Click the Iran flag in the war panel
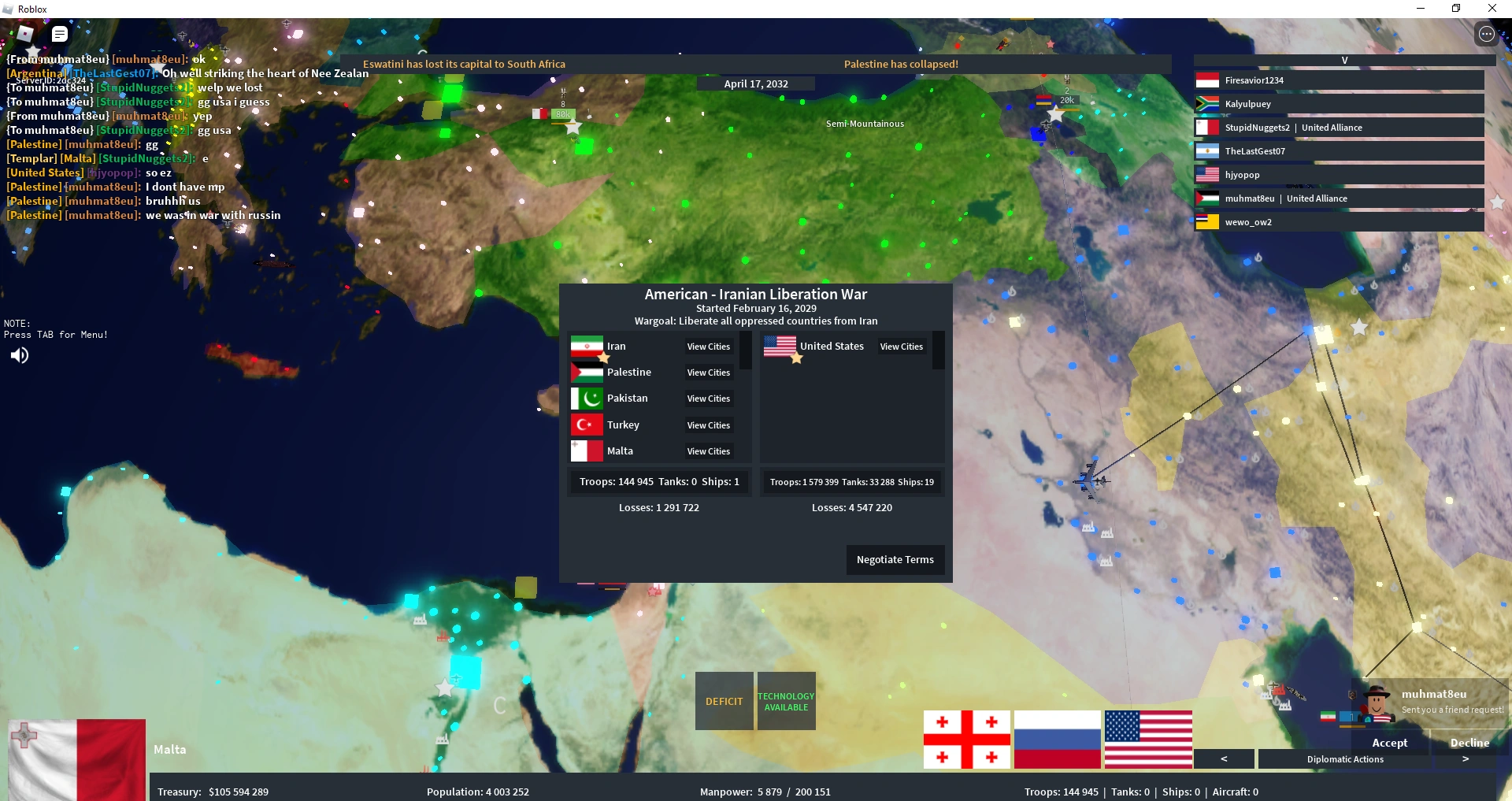The image size is (1512, 801). point(587,345)
